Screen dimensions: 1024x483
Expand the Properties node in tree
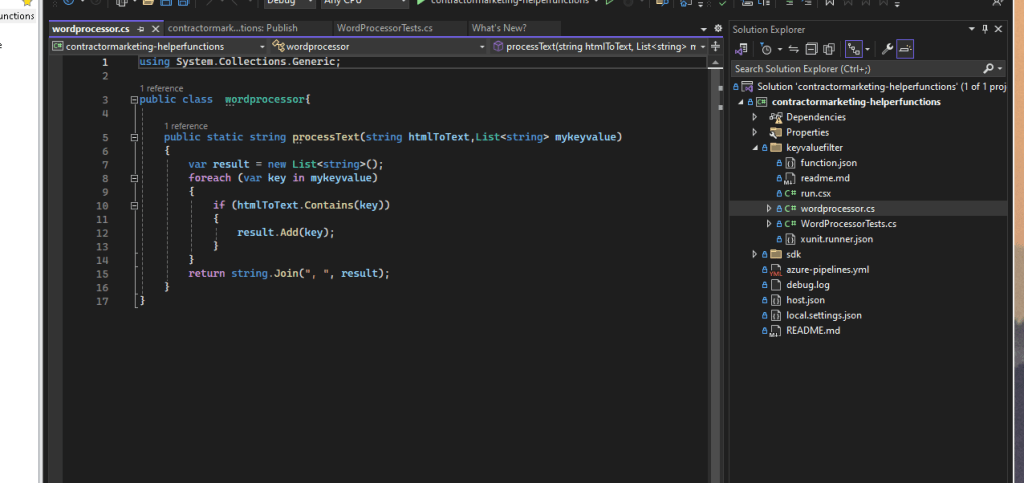click(755, 132)
